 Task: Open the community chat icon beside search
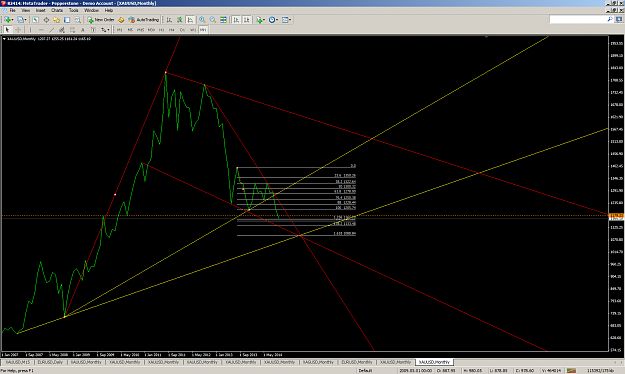point(619,19)
